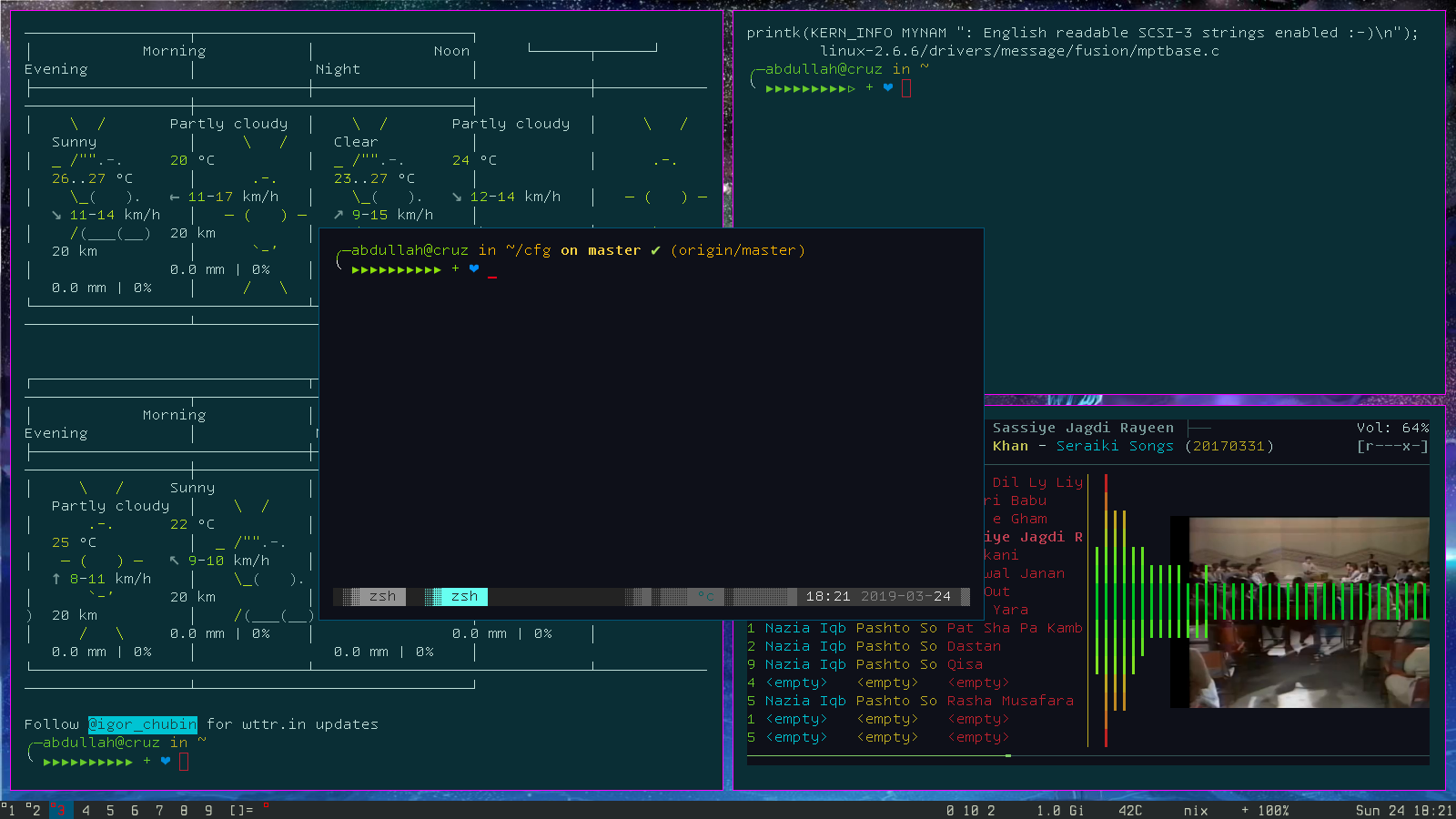Select the playlist row ending 'Pat Sha Pa Kamb'
This screenshot has width=1456, height=819.
(915, 628)
